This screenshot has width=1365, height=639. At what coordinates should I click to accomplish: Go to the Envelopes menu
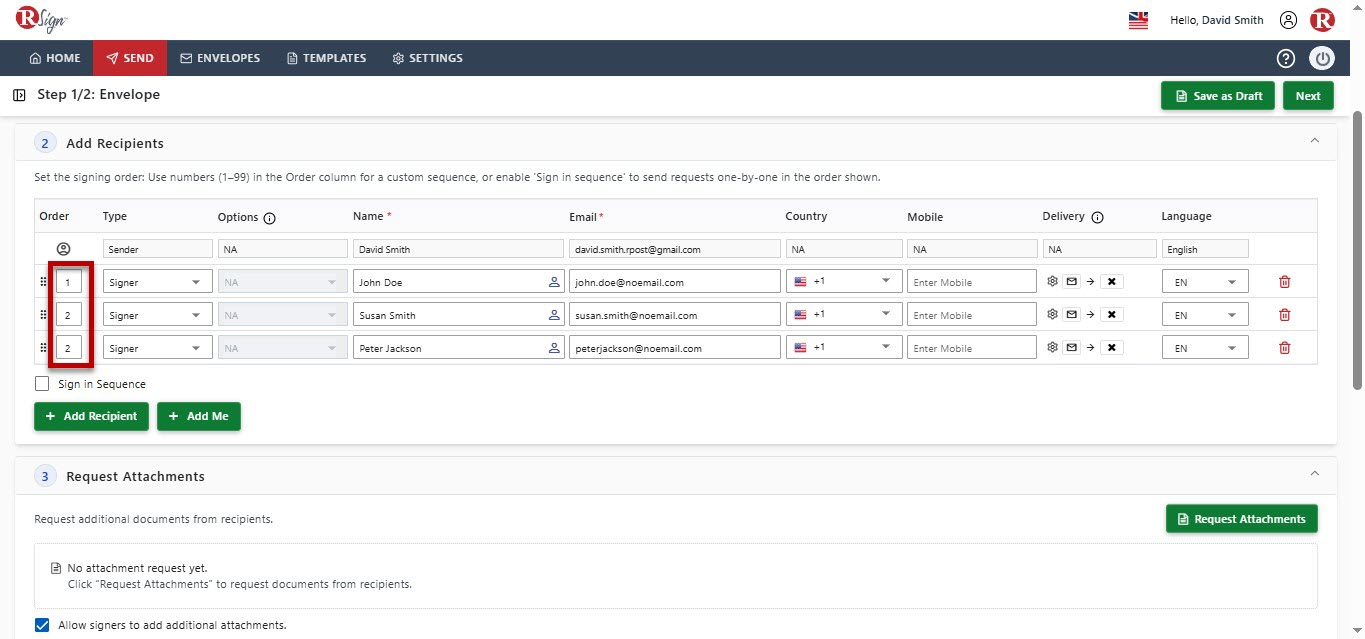click(x=220, y=58)
